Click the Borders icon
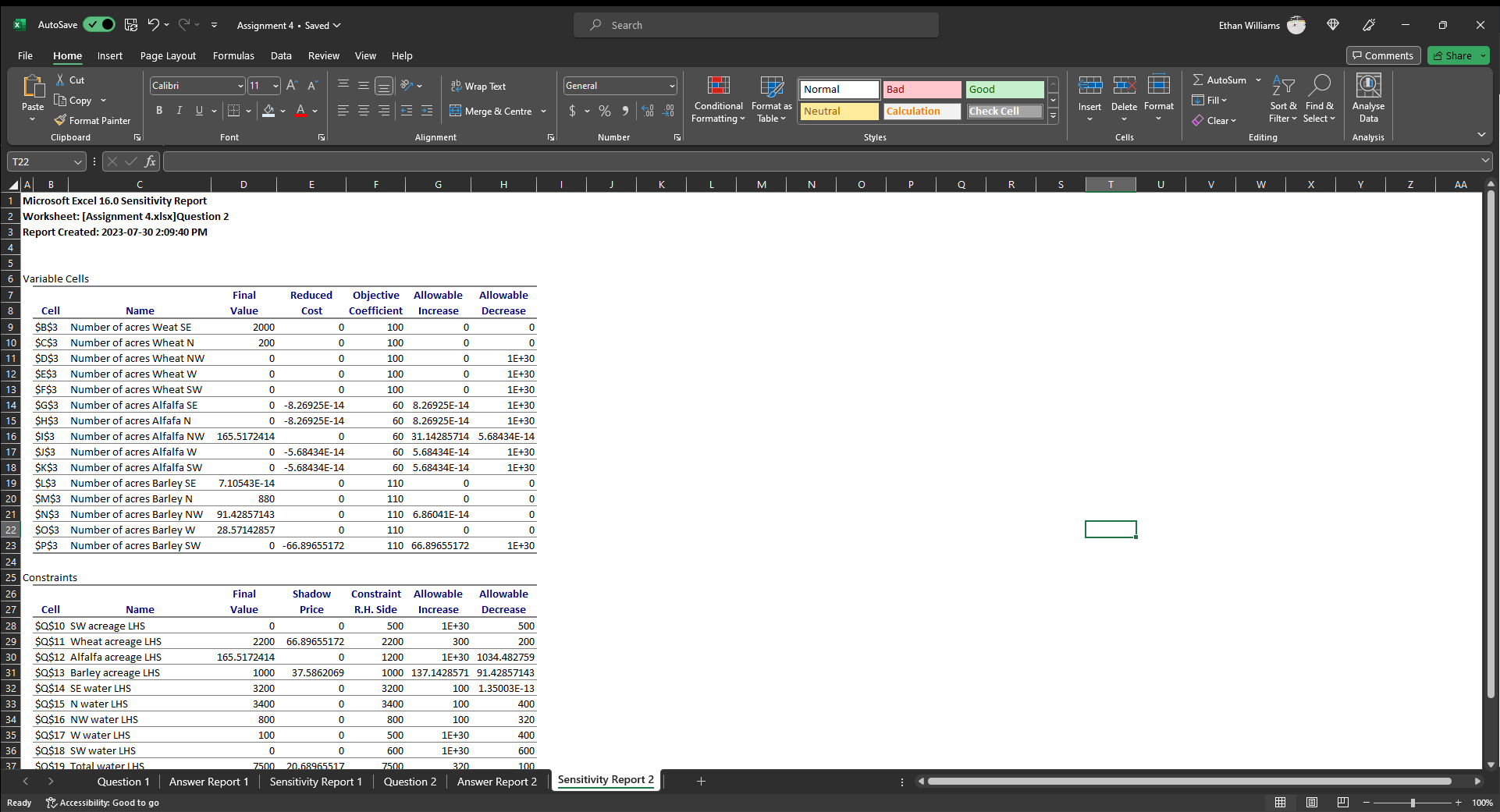The height and width of the screenshot is (812, 1500). pyautogui.click(x=233, y=111)
